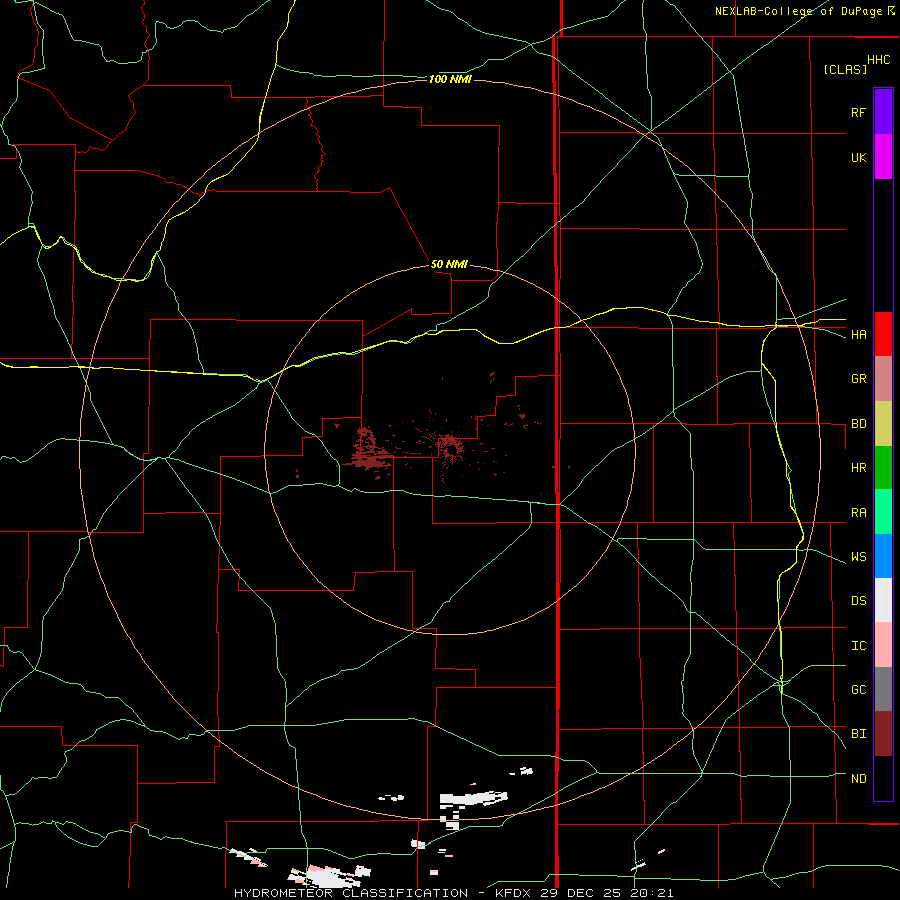The height and width of the screenshot is (900, 900).
Task: Click the GR legend label
Action: click(858, 379)
